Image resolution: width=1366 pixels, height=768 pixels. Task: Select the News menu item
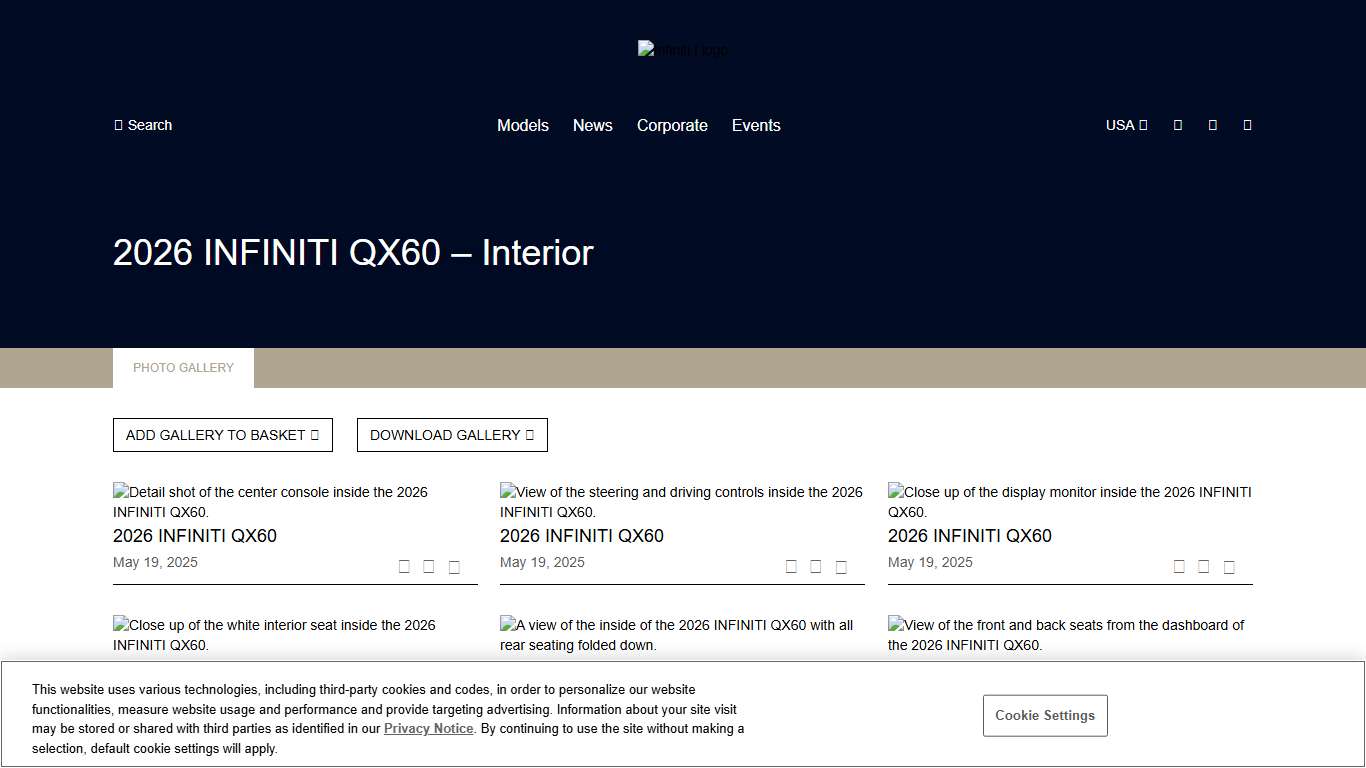pos(592,125)
